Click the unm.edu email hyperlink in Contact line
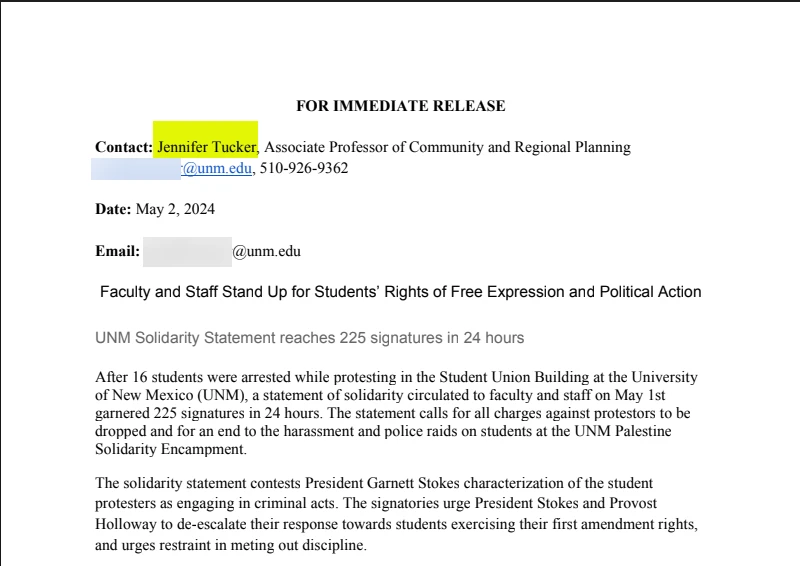800x566 pixels. 217,168
